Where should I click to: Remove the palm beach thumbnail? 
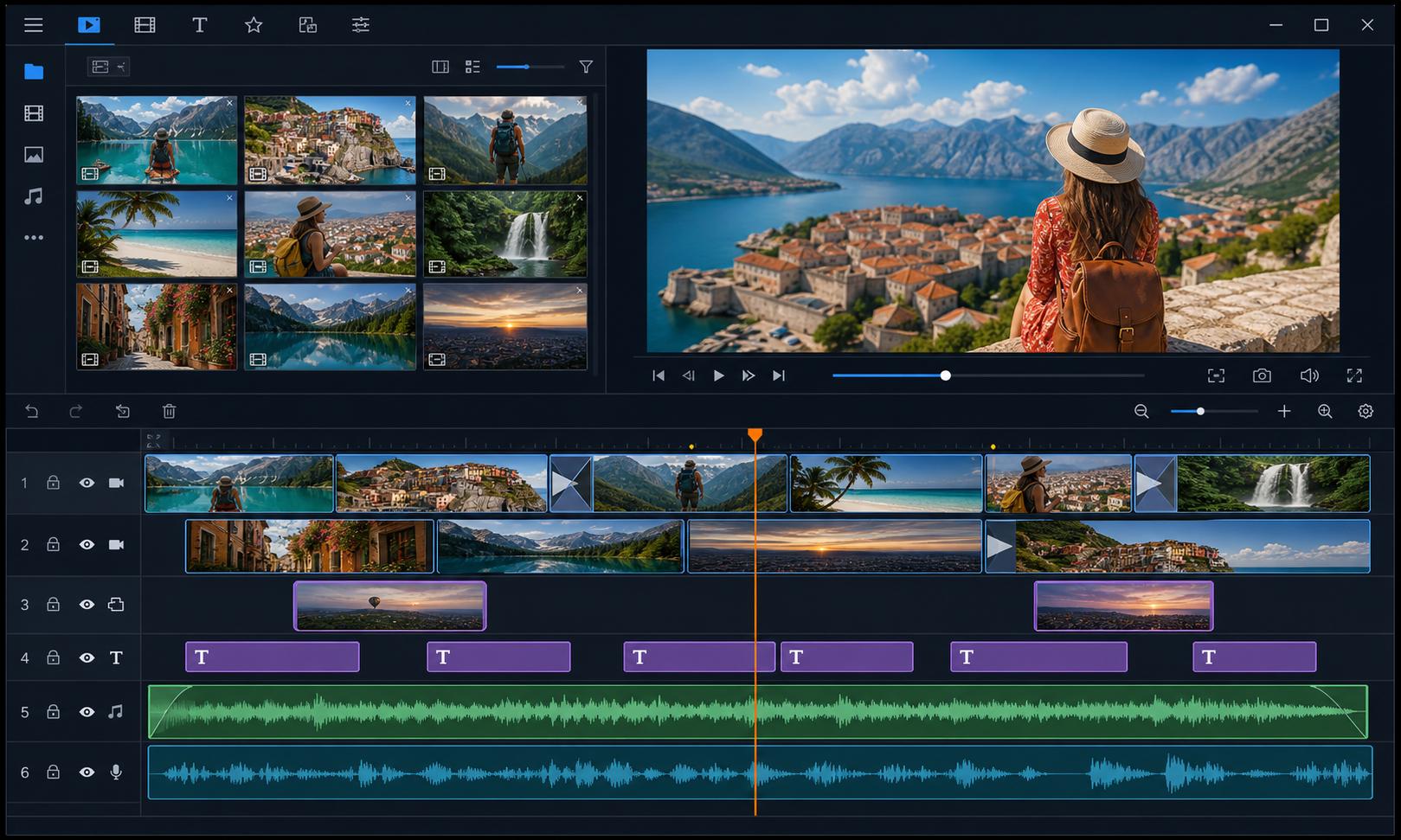tap(229, 198)
